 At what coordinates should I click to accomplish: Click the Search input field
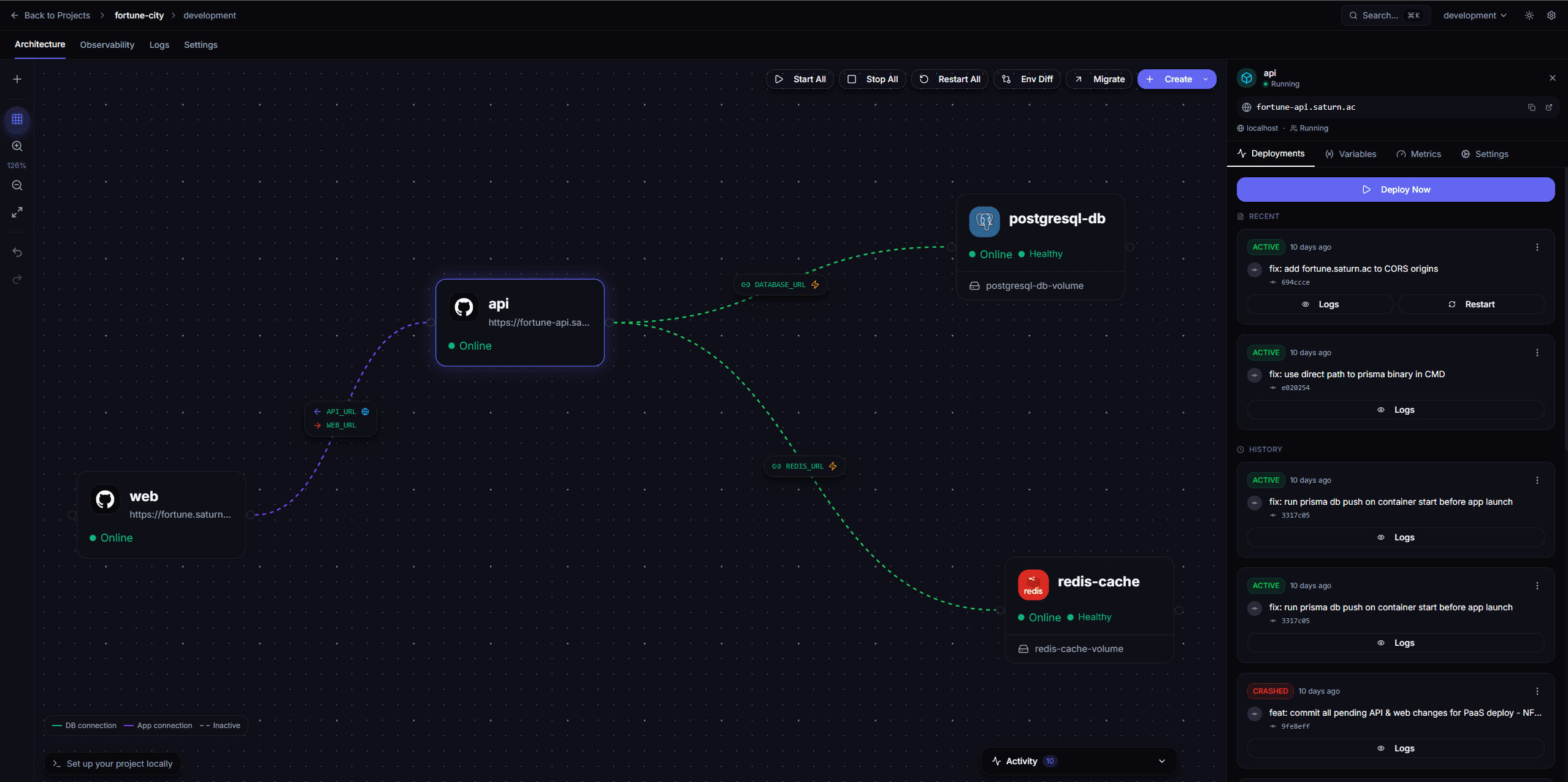point(1385,15)
